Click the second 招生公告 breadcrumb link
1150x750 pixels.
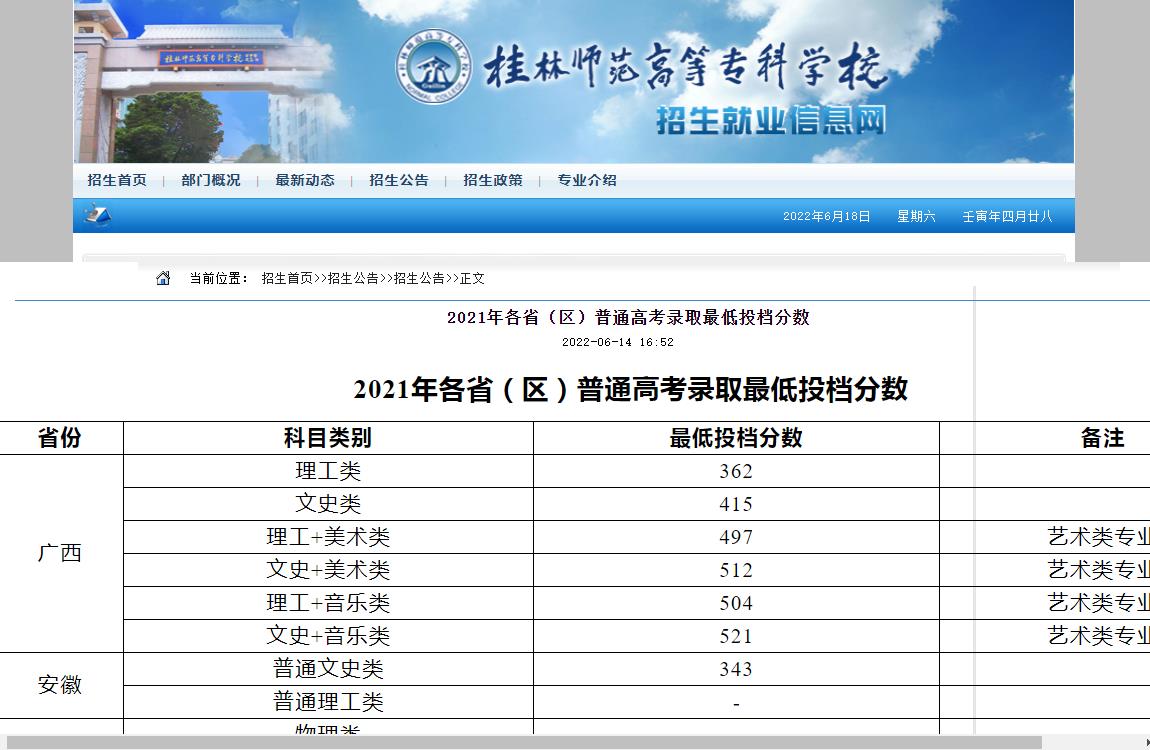click(x=419, y=279)
